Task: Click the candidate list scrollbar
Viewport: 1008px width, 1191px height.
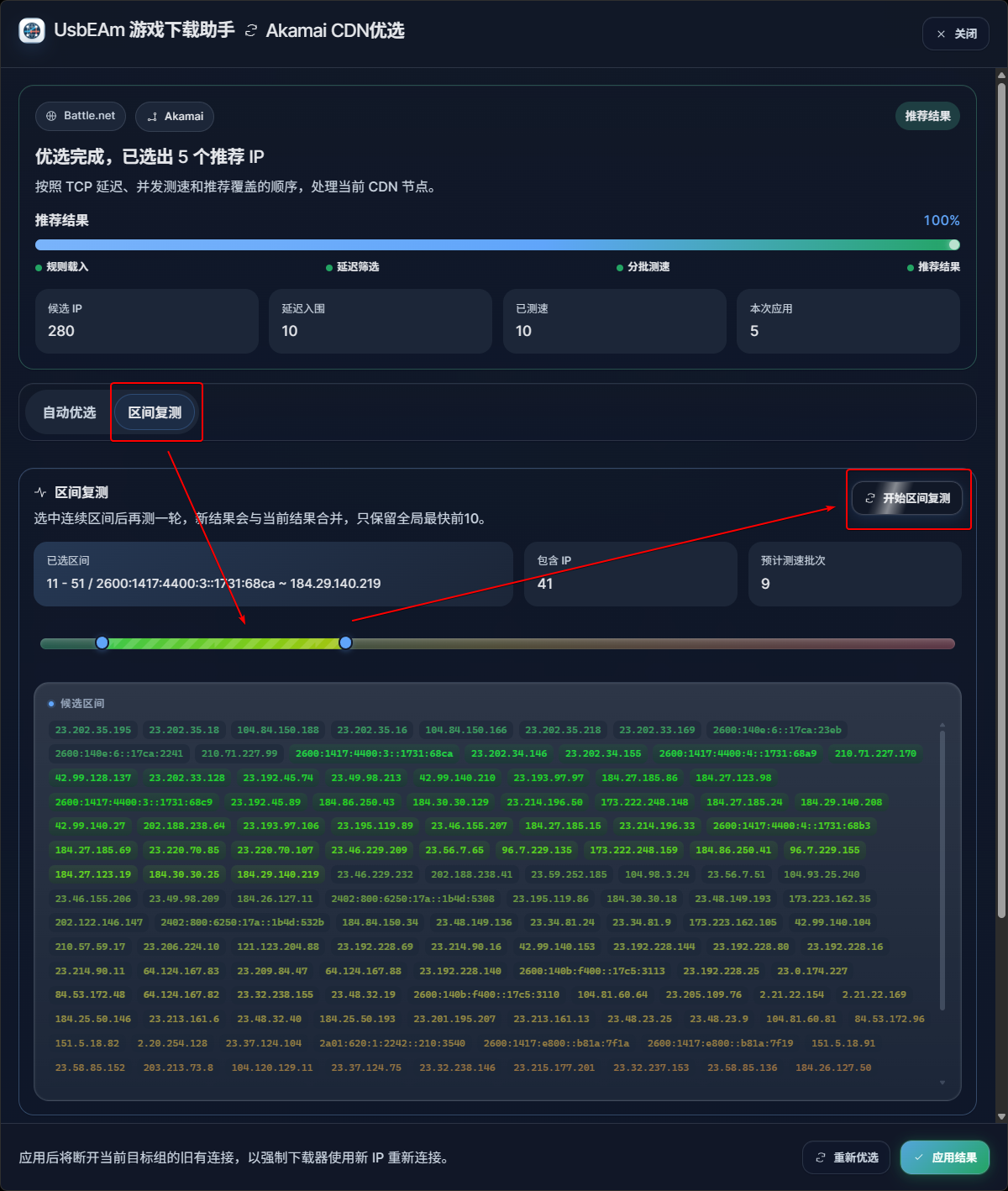Action: click(942, 865)
